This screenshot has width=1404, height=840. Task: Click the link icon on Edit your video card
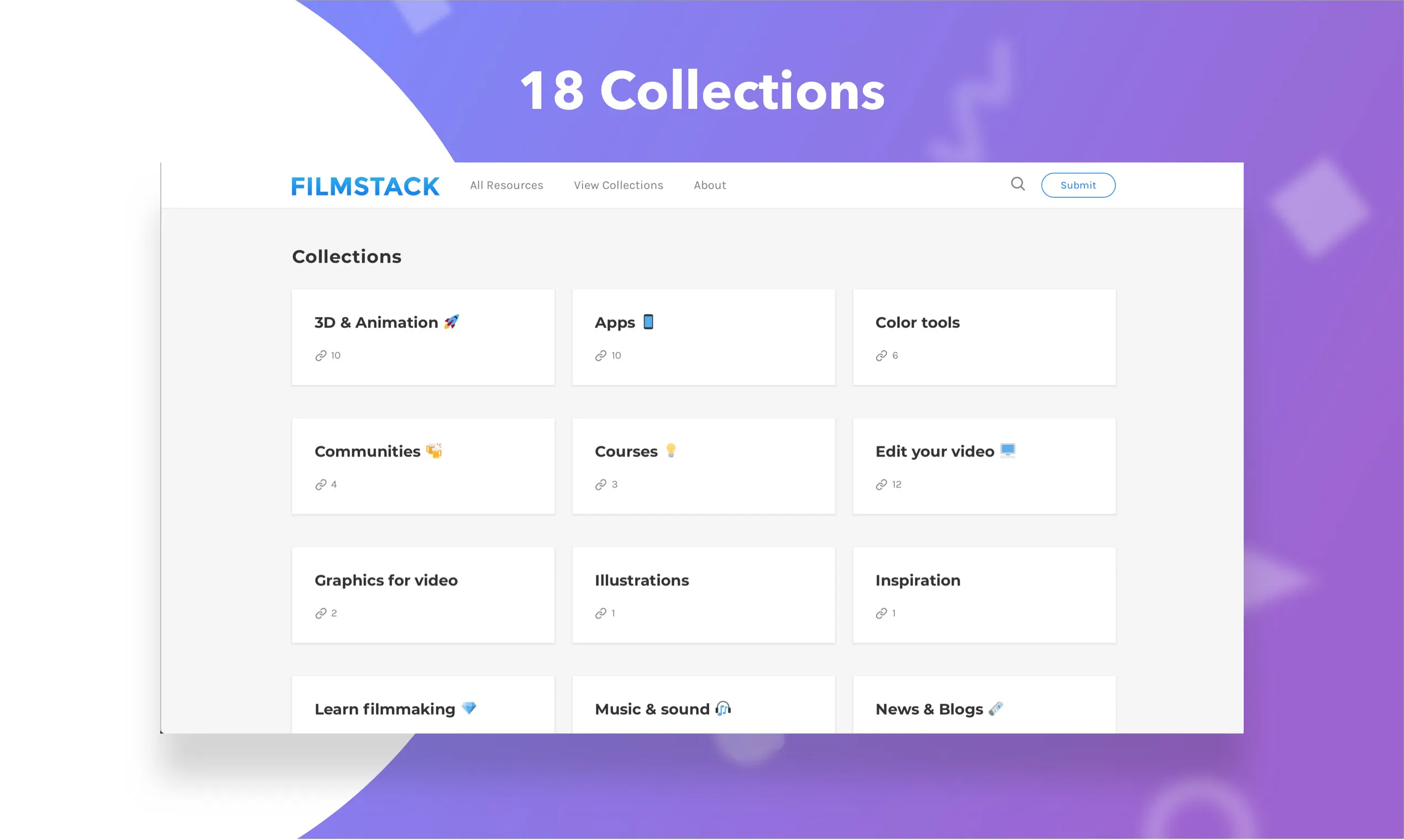tap(882, 485)
